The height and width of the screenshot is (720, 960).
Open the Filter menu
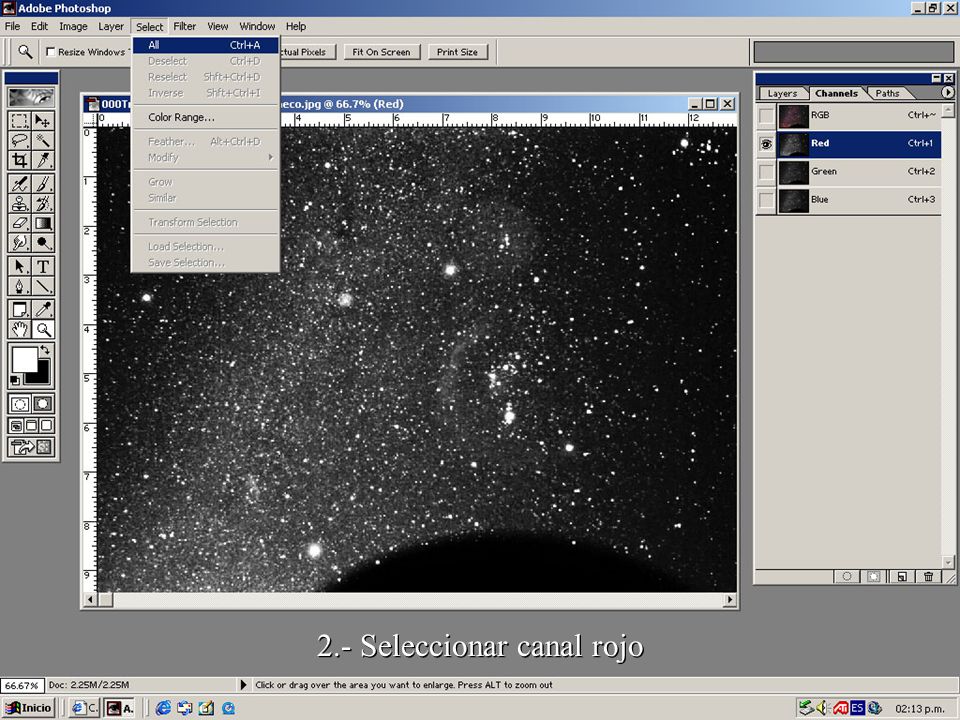(184, 26)
